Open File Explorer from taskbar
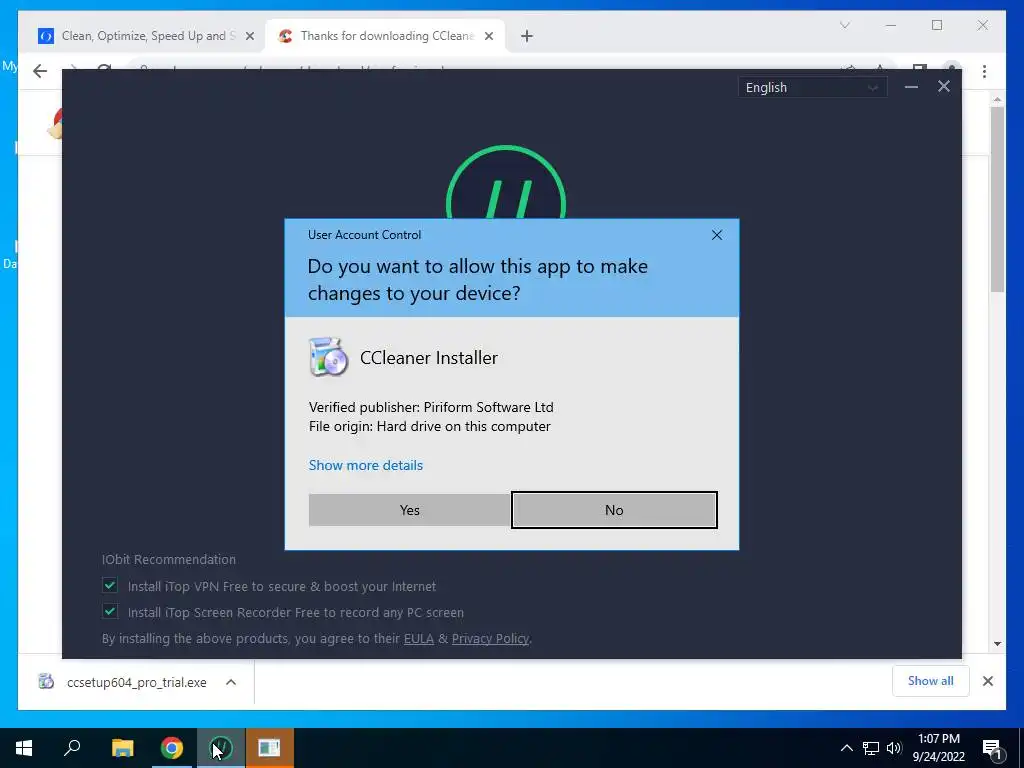The width and height of the screenshot is (1024, 768). (122, 748)
